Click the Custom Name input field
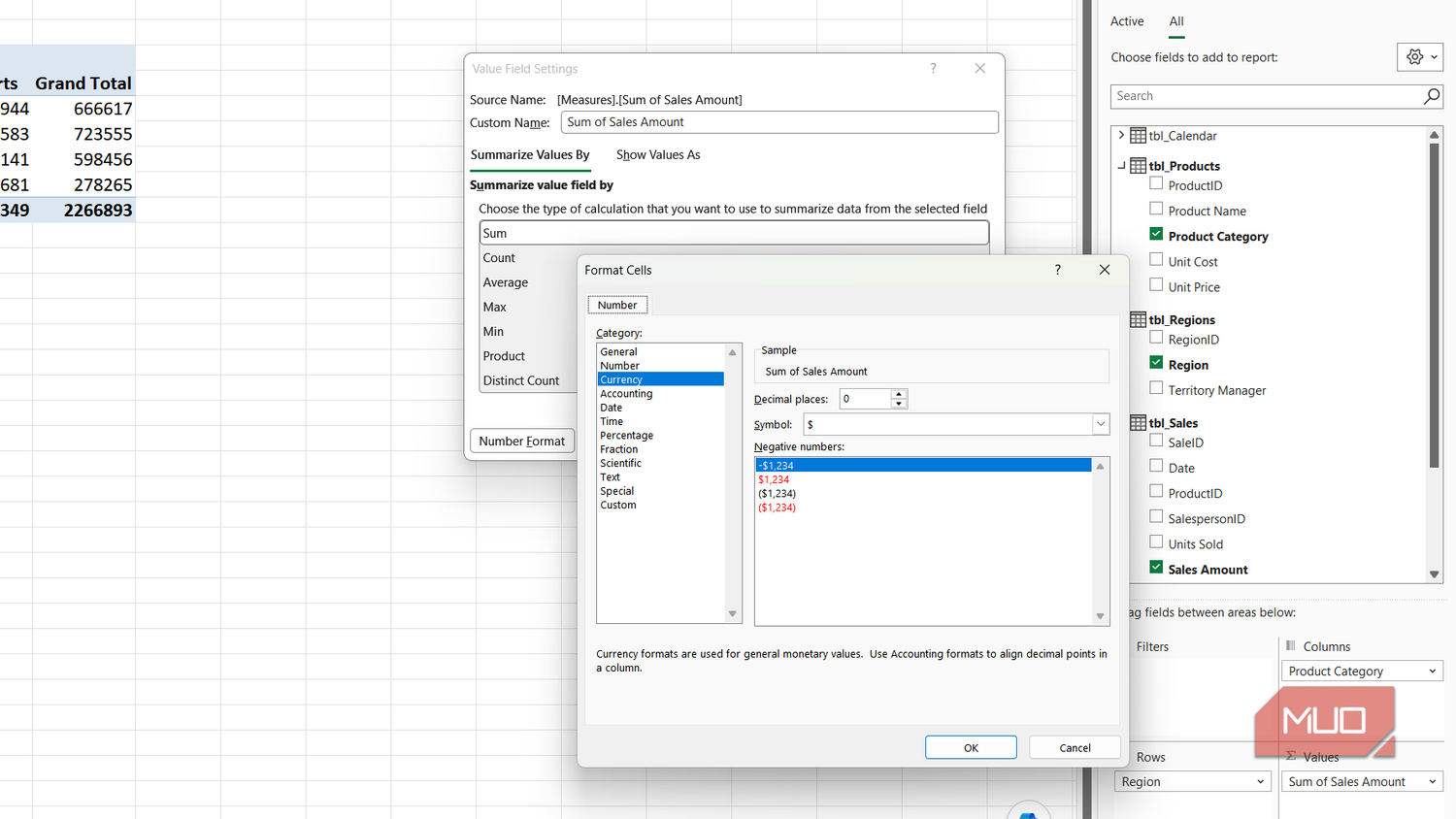 (x=779, y=122)
